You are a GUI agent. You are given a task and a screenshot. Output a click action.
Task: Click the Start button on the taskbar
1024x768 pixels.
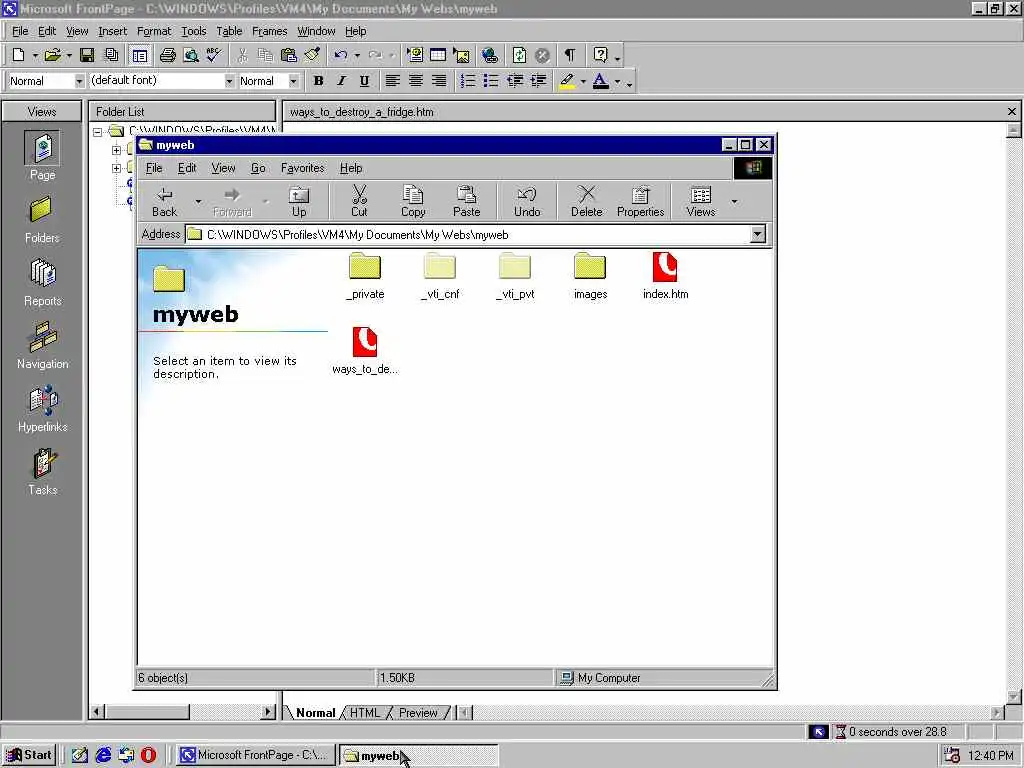click(29, 755)
